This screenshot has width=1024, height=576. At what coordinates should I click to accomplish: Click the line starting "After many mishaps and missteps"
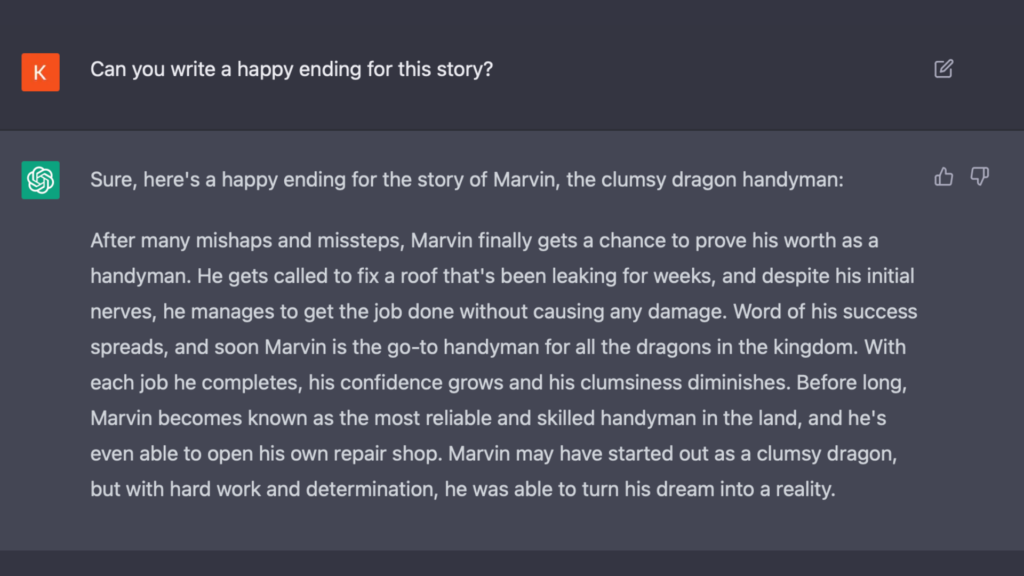click(x=484, y=240)
